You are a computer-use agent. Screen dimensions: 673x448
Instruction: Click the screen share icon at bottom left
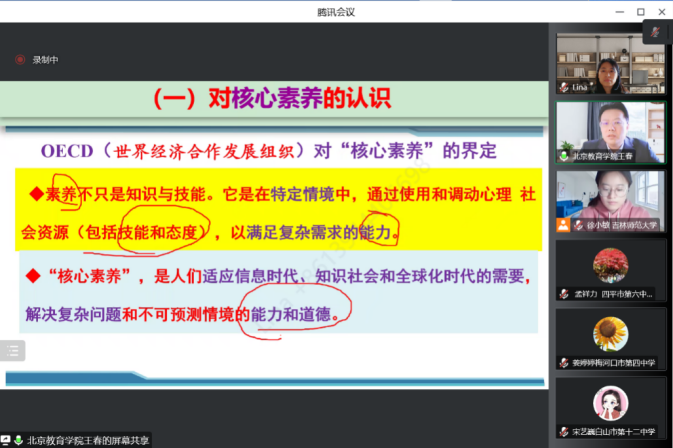(x=6, y=440)
